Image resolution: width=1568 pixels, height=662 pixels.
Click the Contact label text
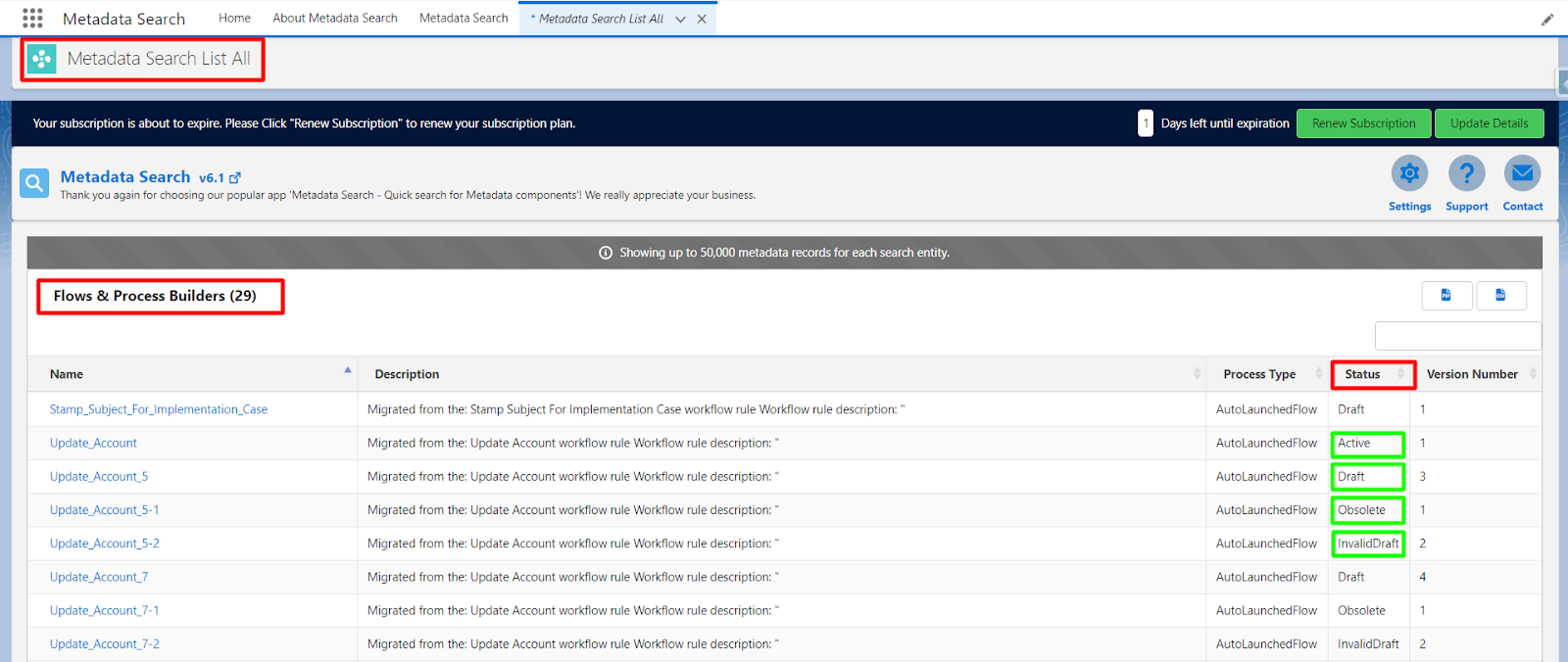(x=1522, y=207)
